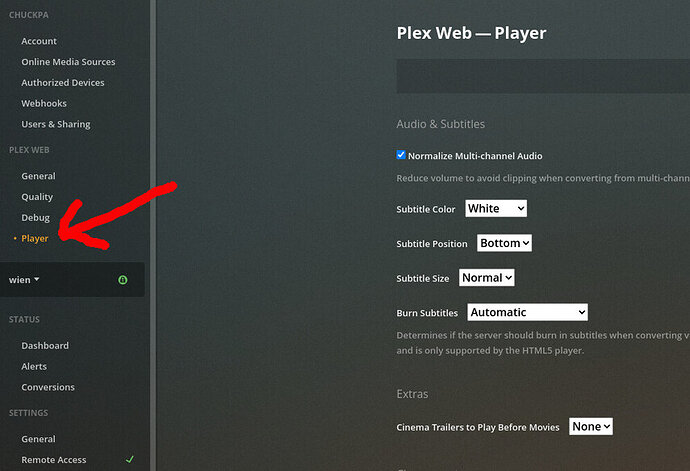Click the Audio & Subtitles heading
Image resolution: width=690 pixels, height=471 pixels.
click(x=440, y=124)
